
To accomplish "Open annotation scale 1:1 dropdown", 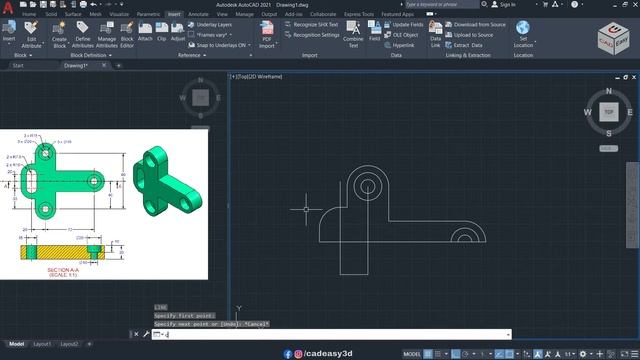I will point(569,354).
